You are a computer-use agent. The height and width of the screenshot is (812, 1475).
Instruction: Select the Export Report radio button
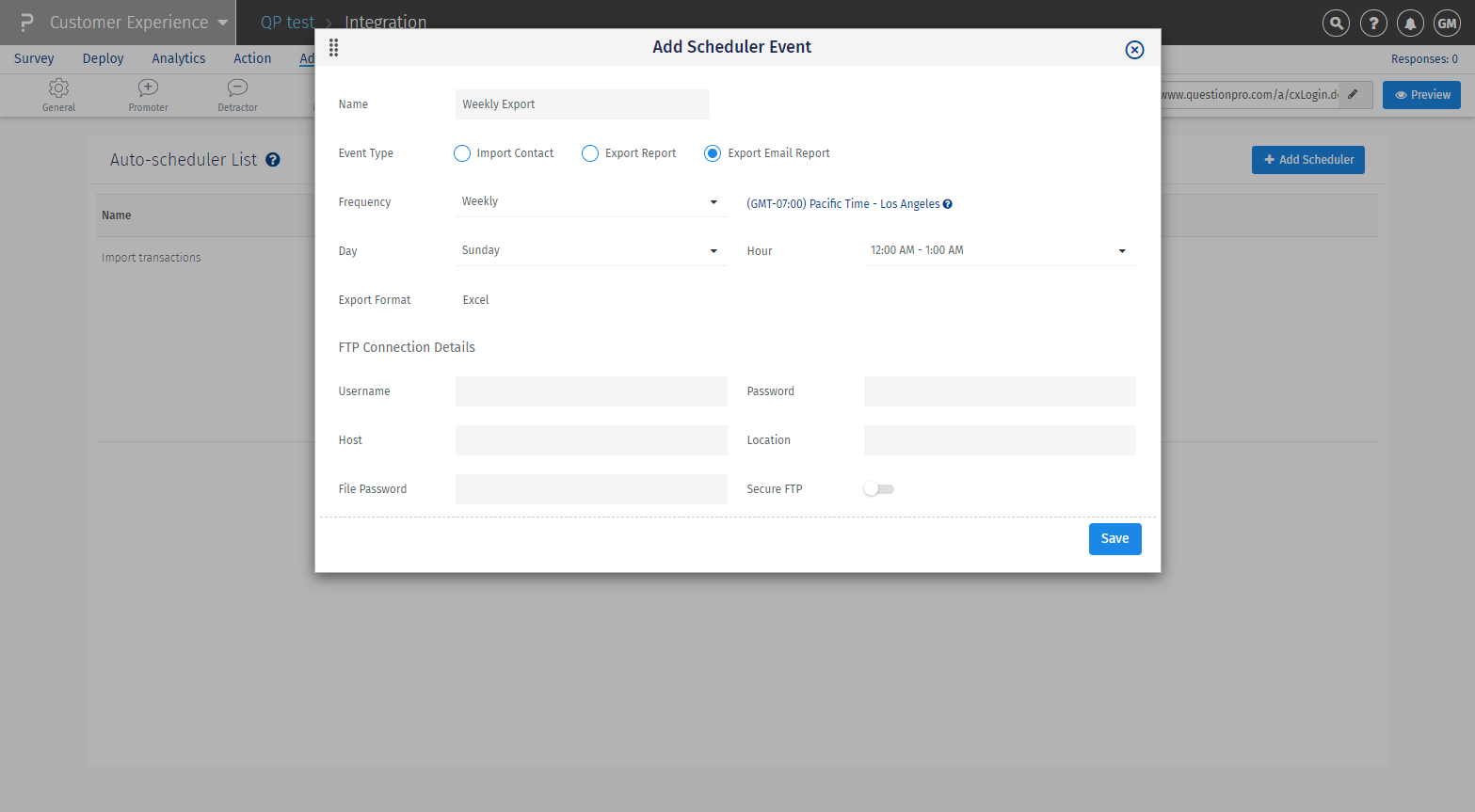(590, 153)
